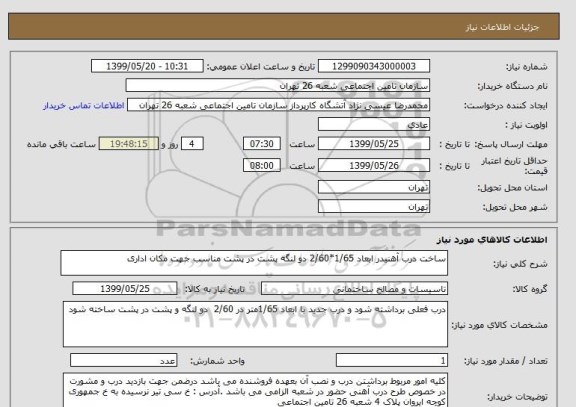
Task: Click the goods need date field 1399/05/25
Action: point(125,289)
